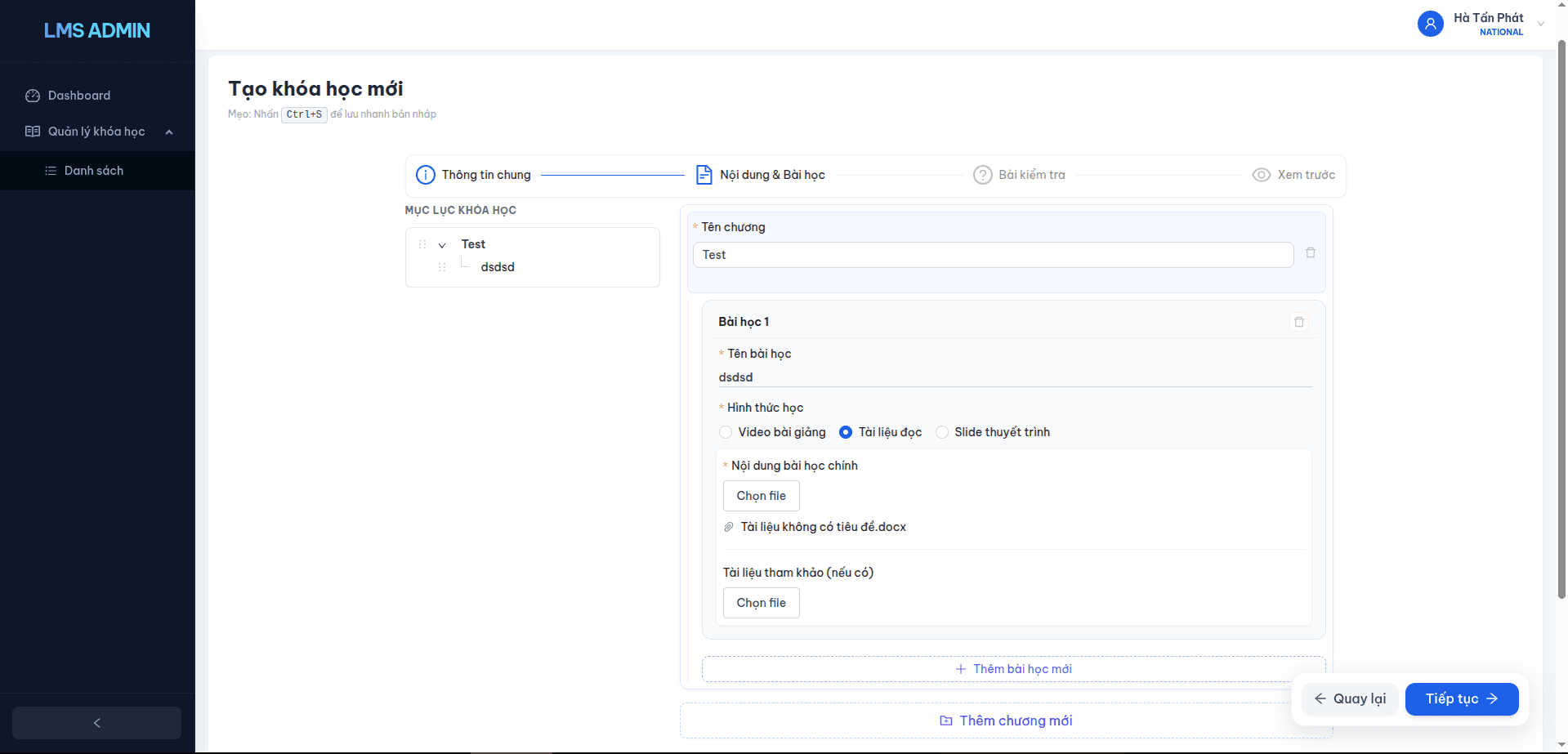
Task: Collapse the Quản lý khóa học submenu arrow
Action: pos(169,132)
